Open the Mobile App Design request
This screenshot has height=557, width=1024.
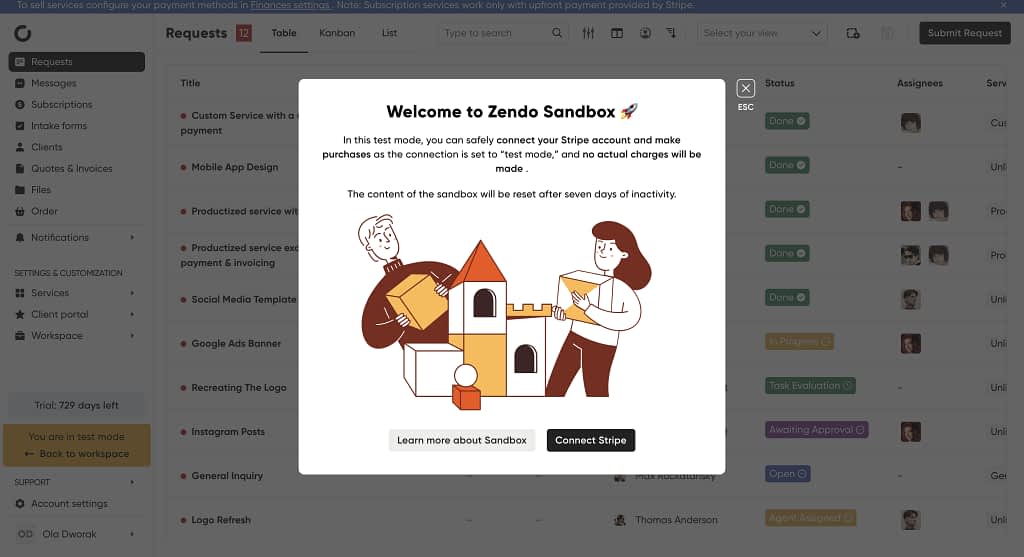(234, 167)
